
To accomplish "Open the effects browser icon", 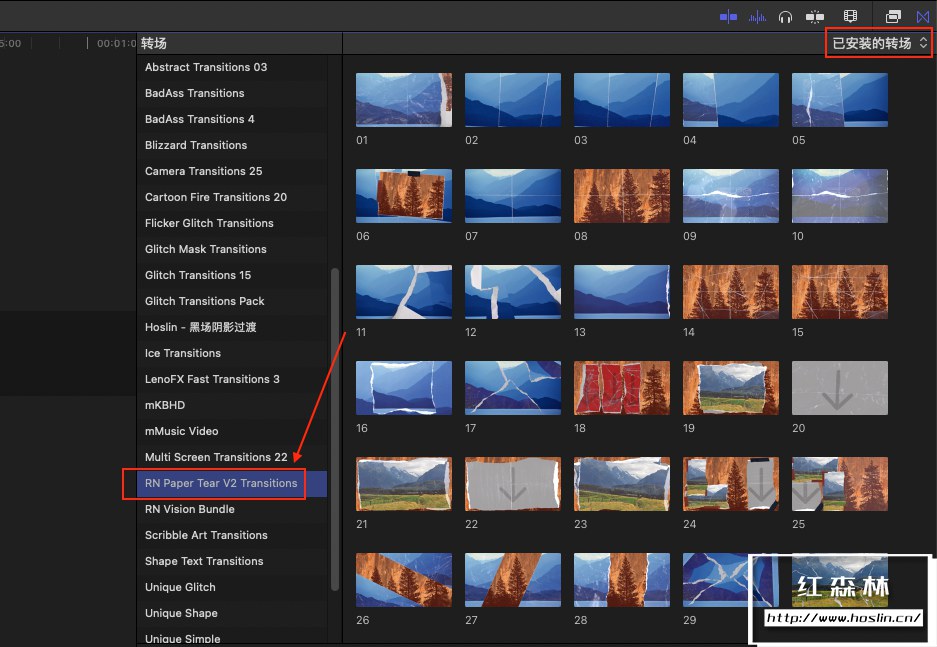I will (894, 16).
